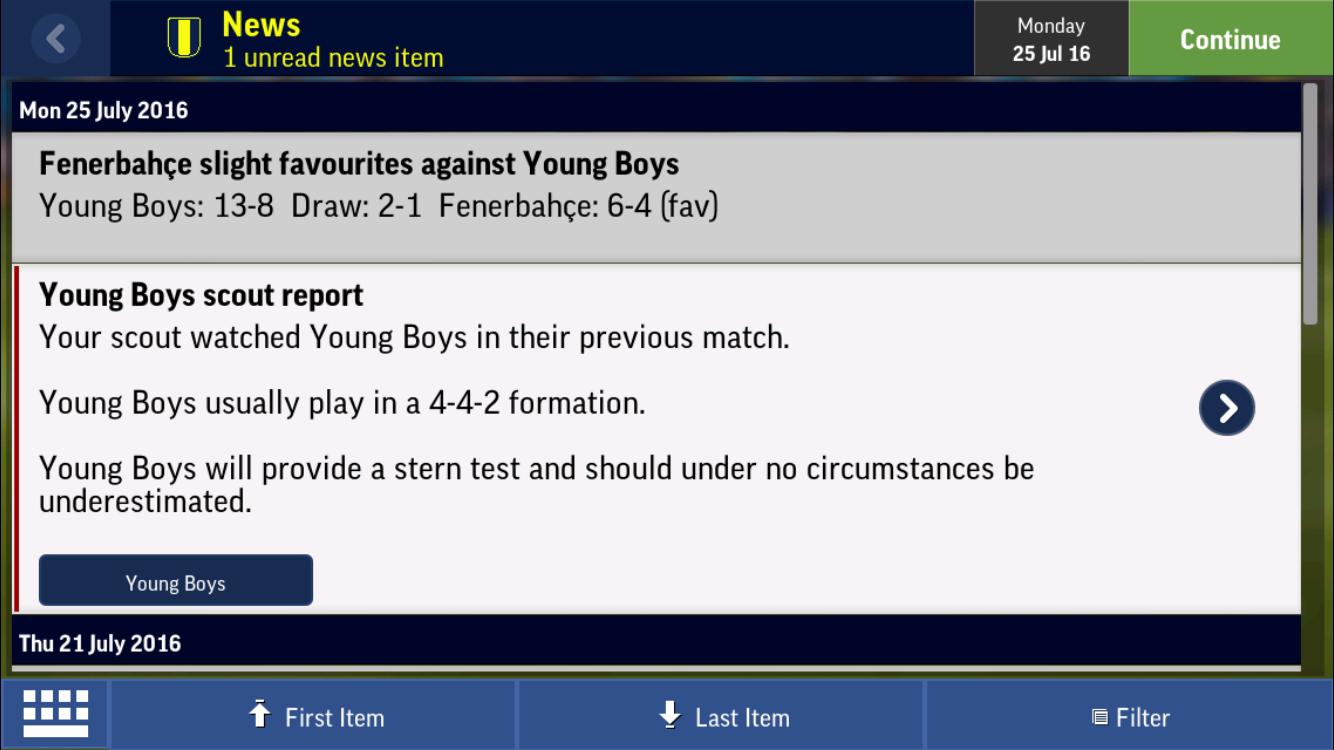
Task: Click the yellow club shield badge
Action: tap(184, 38)
